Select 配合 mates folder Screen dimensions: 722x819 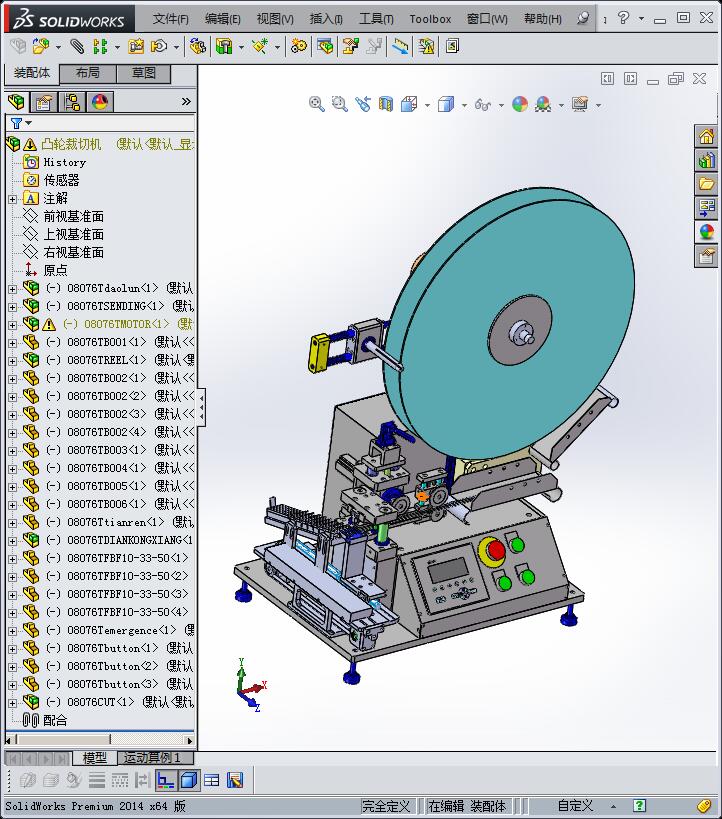tap(55, 720)
